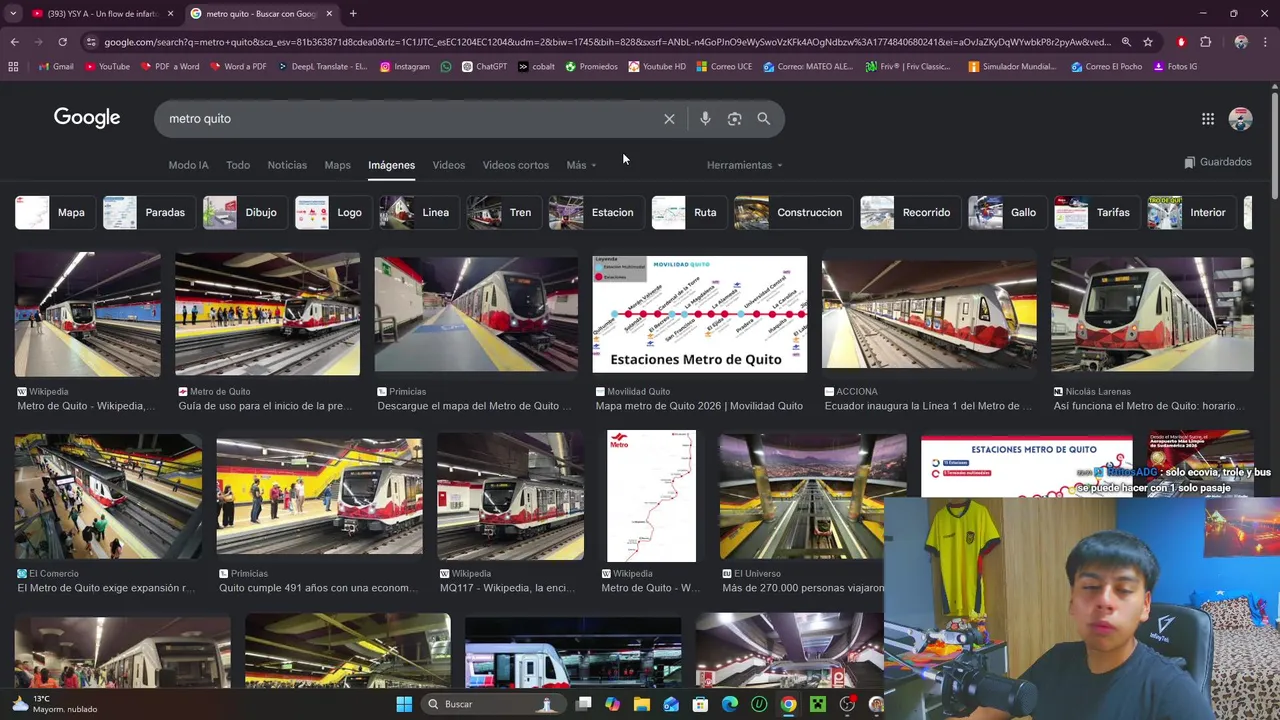This screenshot has height=720, width=1280.
Task: Filter images by the Mapa chip
Action: pyautogui.click(x=54, y=212)
